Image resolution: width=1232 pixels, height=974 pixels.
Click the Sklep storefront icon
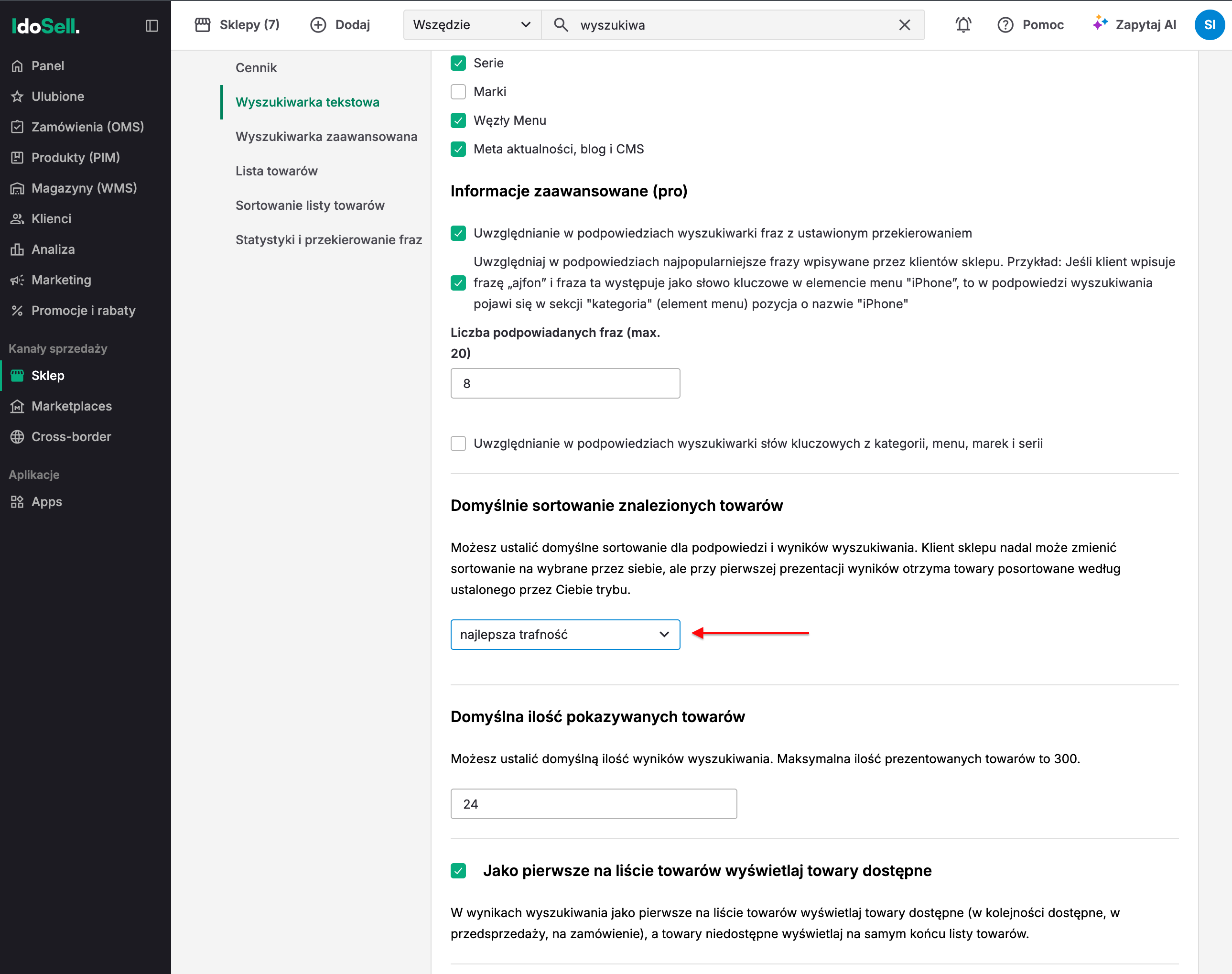pos(17,376)
